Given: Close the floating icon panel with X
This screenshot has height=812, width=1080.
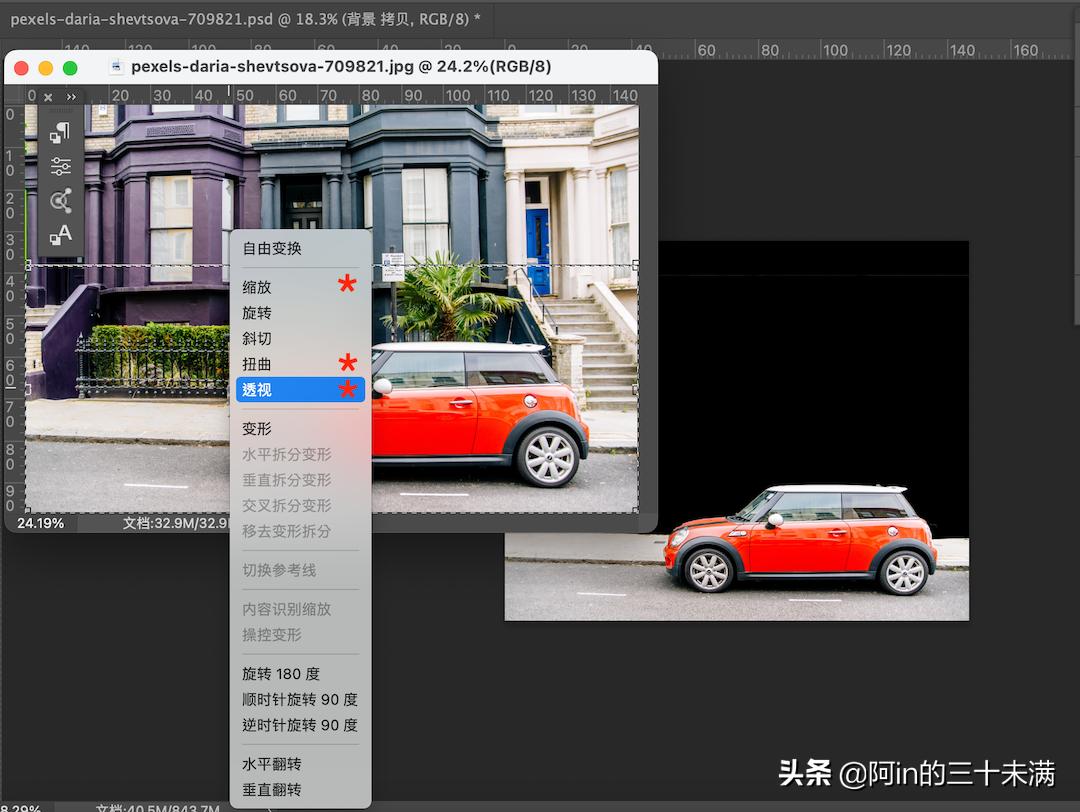Looking at the screenshot, I should (48, 97).
